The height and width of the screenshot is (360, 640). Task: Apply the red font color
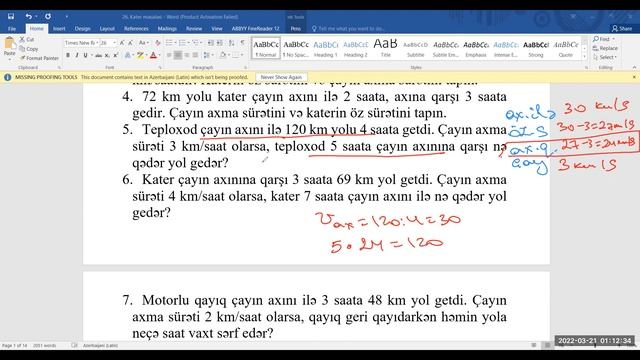153,55
